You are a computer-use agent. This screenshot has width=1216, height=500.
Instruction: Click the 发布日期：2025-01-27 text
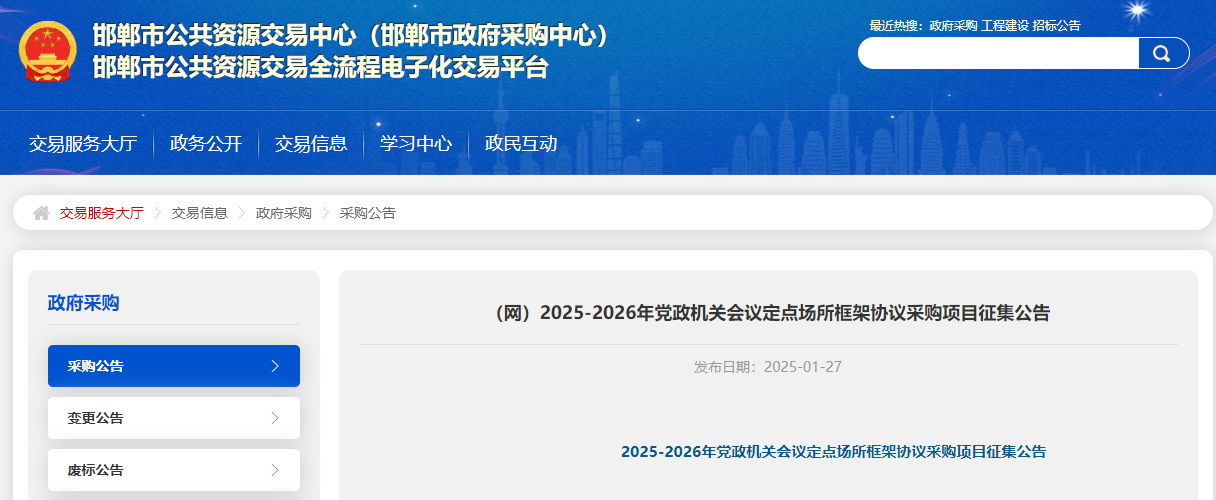click(768, 367)
